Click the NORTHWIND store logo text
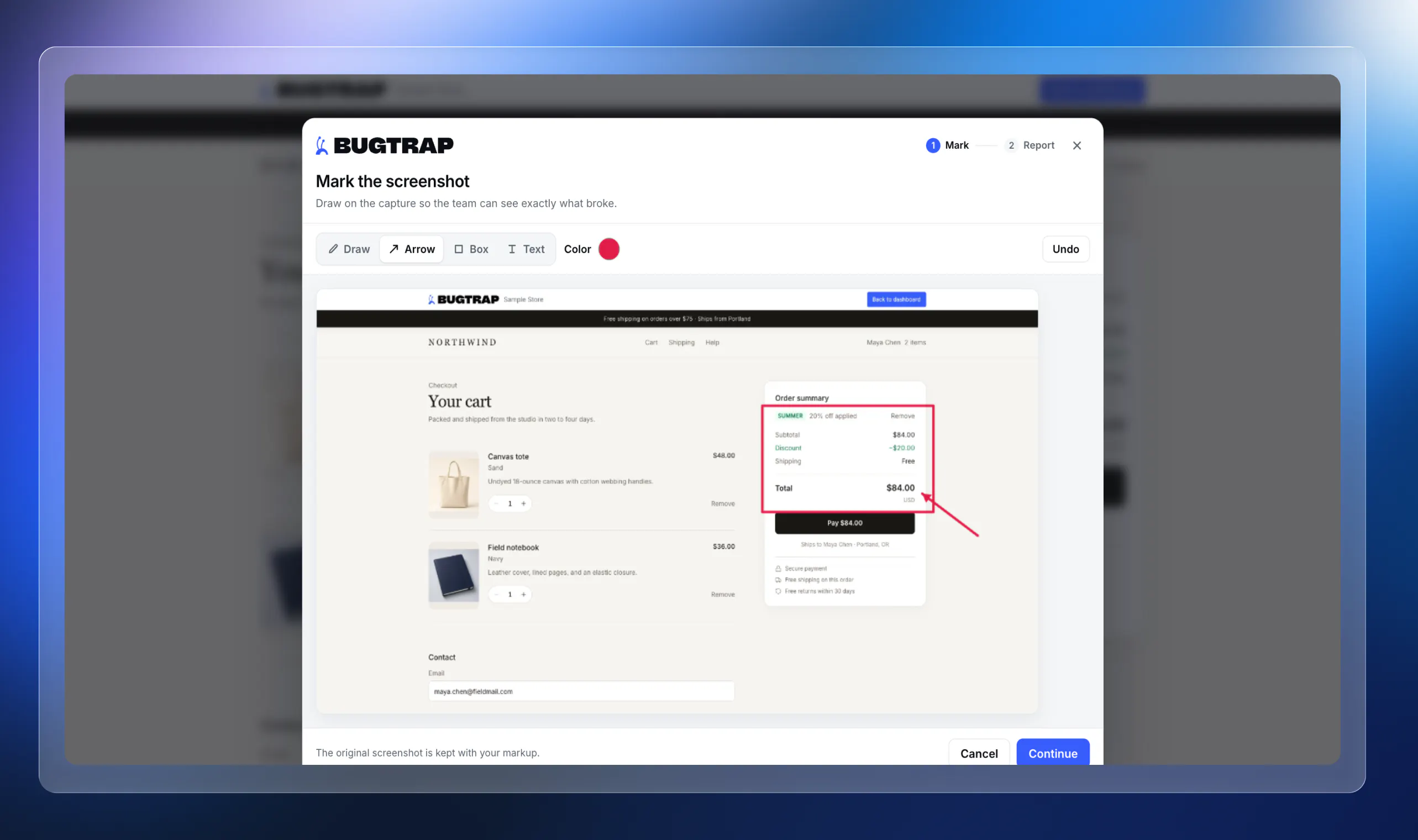 tap(463, 343)
